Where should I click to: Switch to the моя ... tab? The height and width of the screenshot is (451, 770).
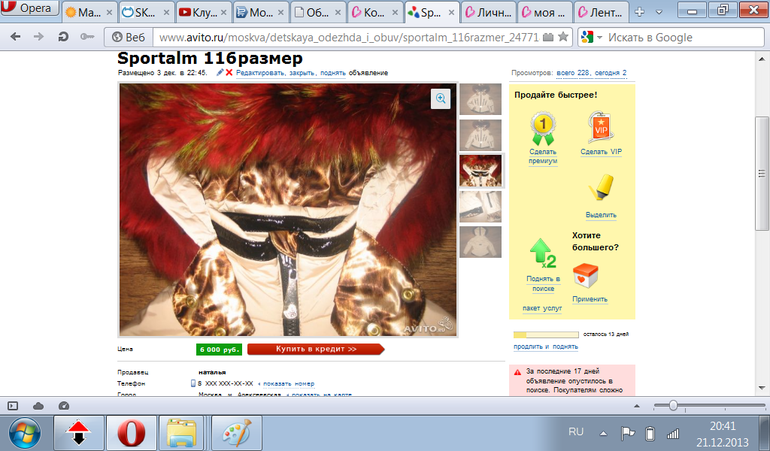546,13
